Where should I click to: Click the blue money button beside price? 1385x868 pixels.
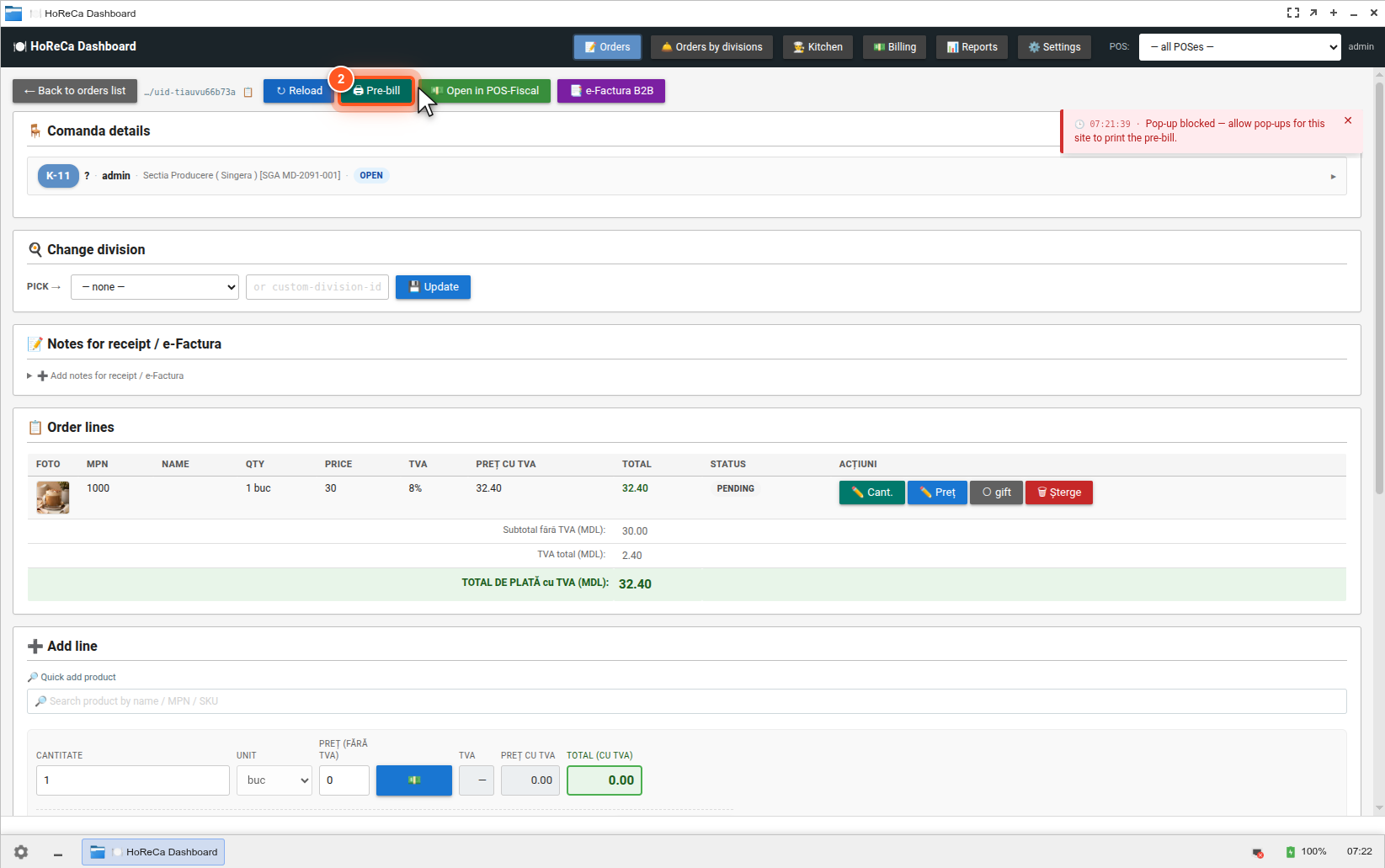coord(414,780)
